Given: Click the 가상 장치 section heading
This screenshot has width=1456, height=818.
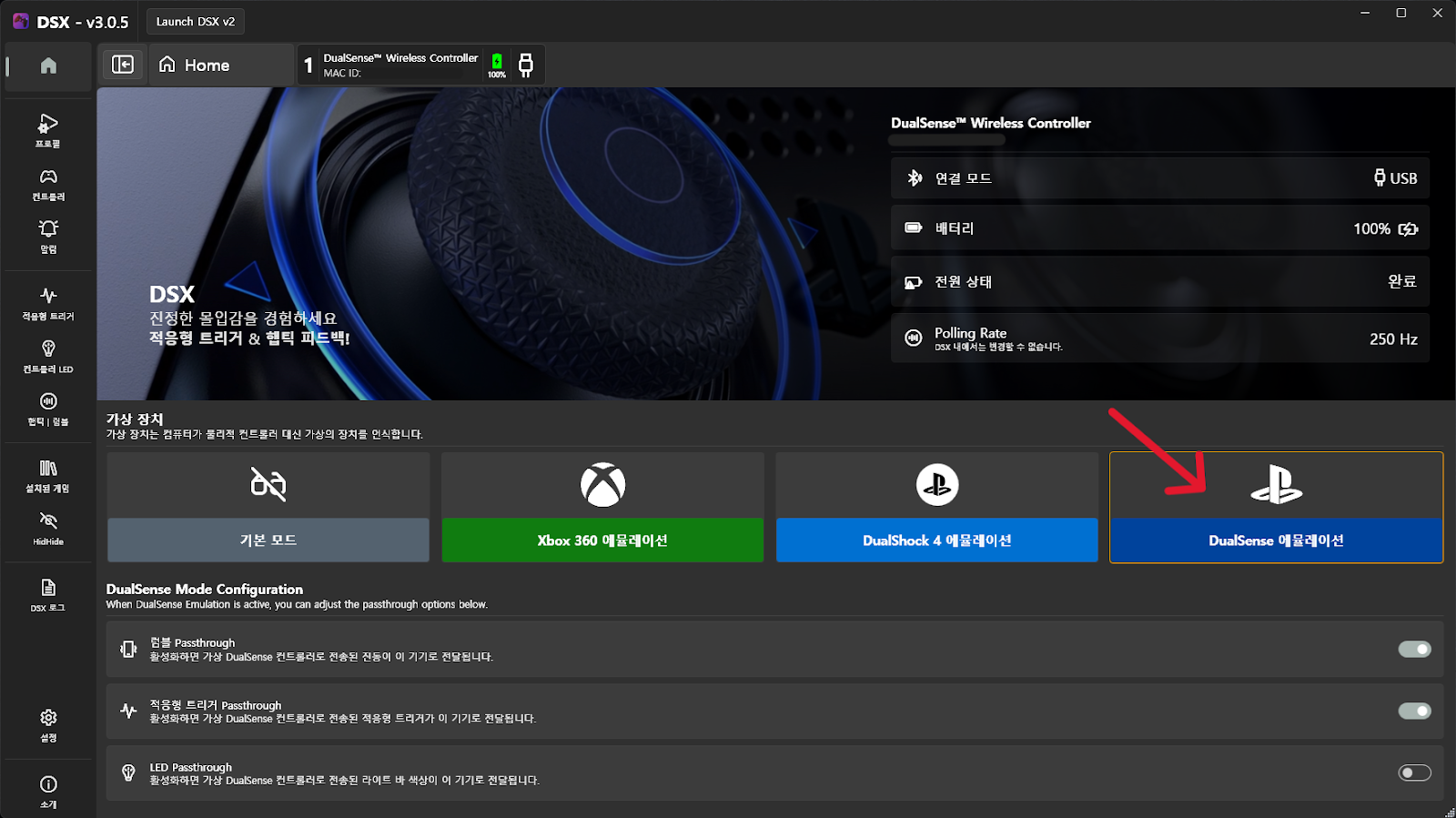Looking at the screenshot, I should [x=135, y=419].
